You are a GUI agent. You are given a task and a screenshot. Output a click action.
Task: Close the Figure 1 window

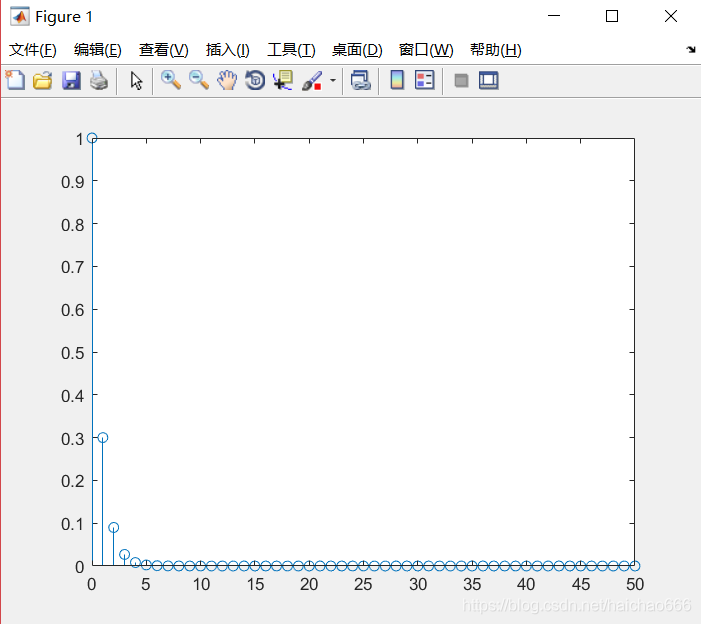(x=671, y=16)
